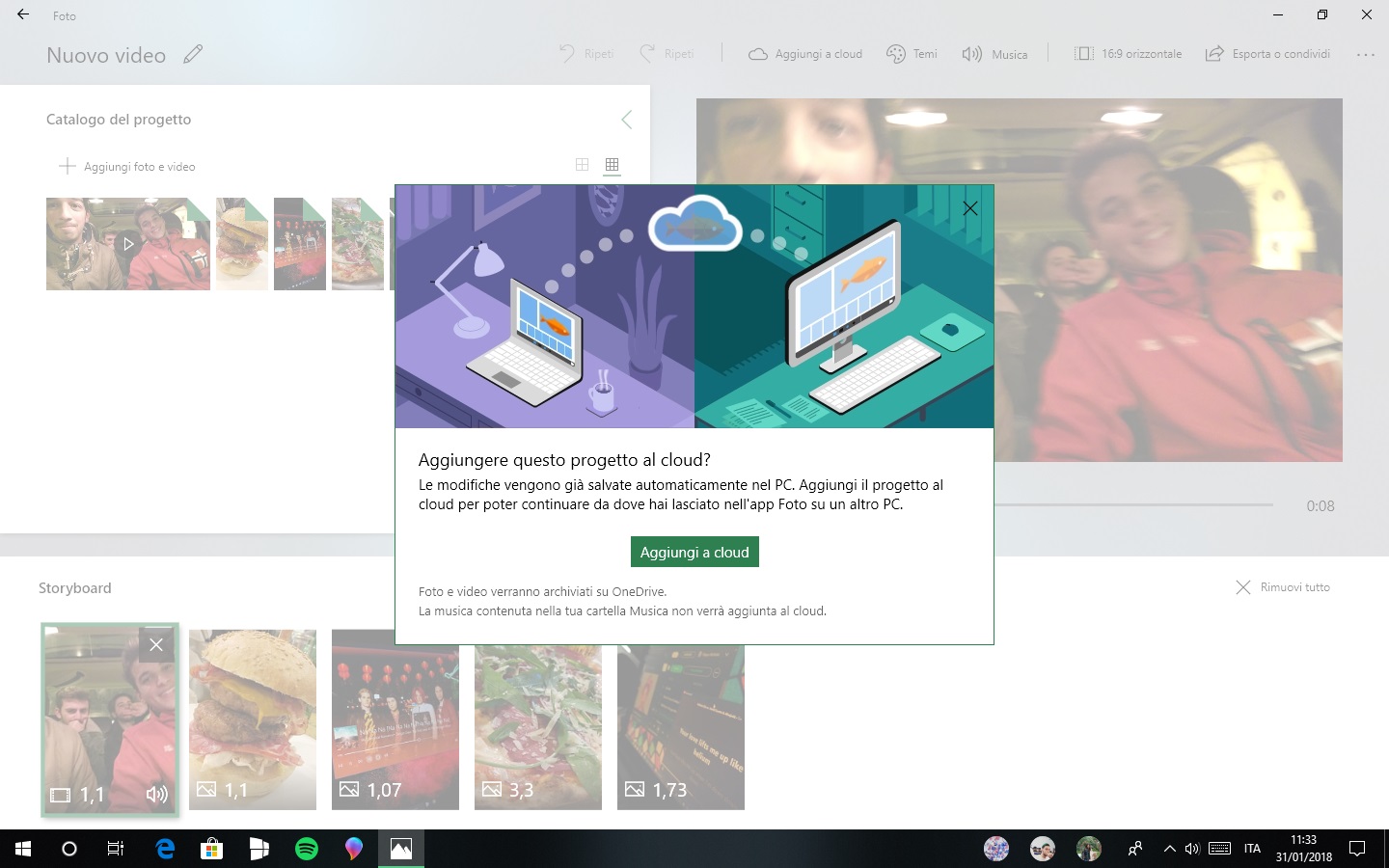Change the 16:9 orizzontale aspect ratio

(x=1128, y=54)
